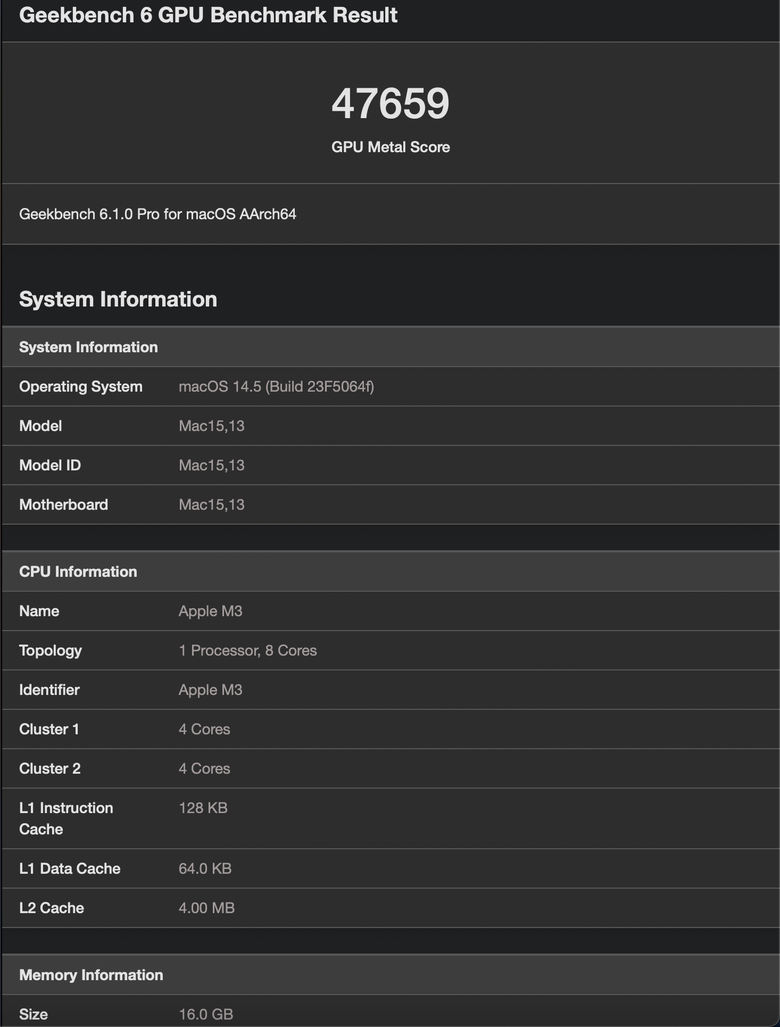The height and width of the screenshot is (1027, 780).
Task: Select the macOS 14.5 (Build 23F5064f) value
Action: click(x=276, y=386)
